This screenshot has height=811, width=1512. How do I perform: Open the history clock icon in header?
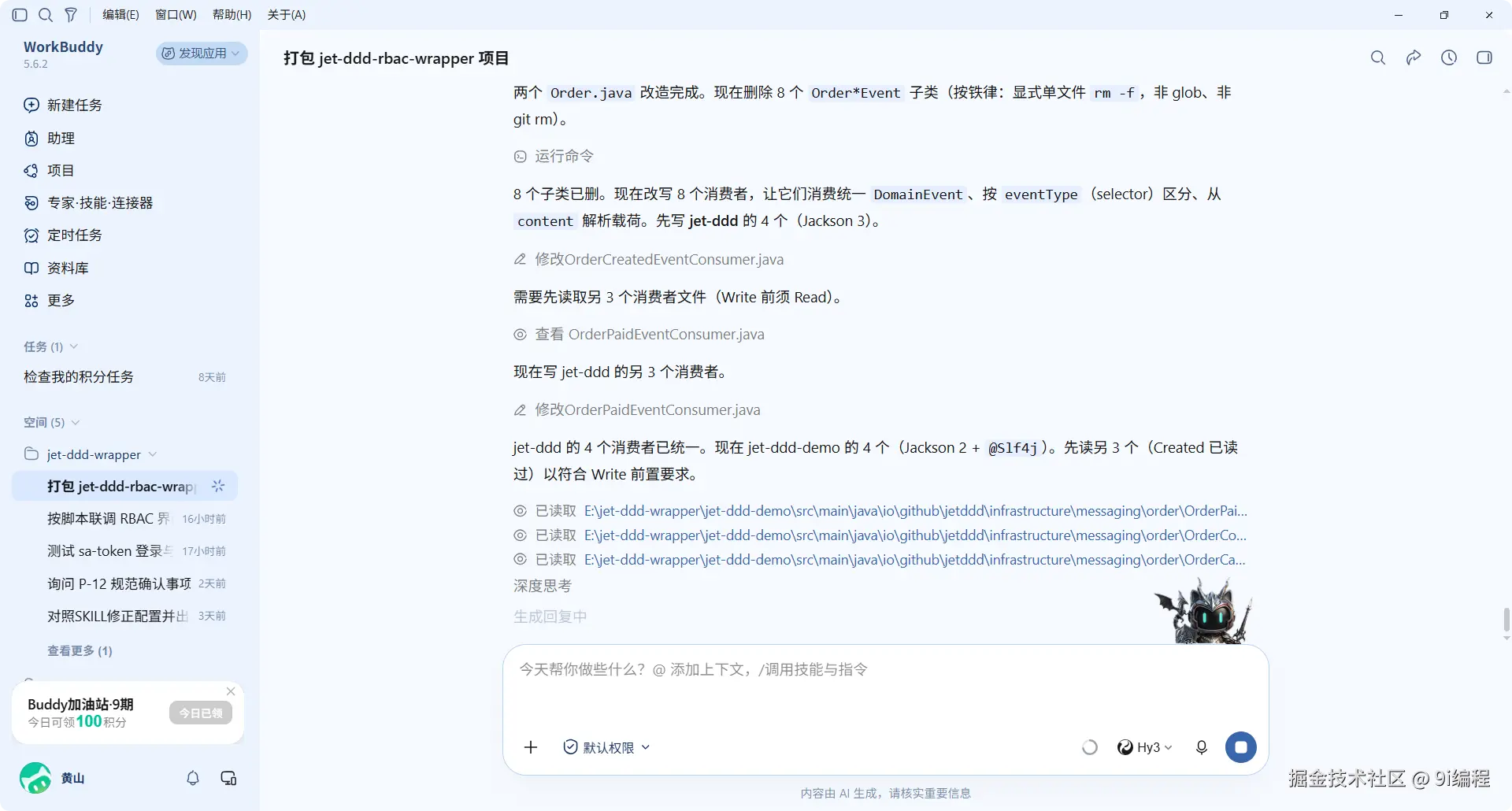coord(1449,57)
